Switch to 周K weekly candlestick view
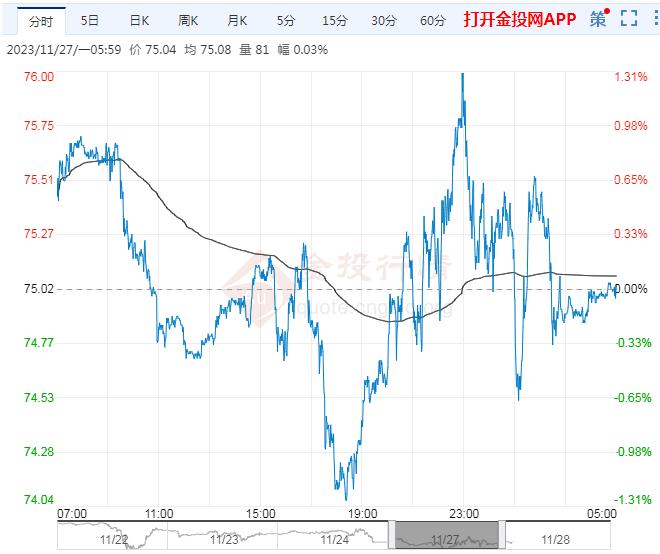Viewport: 660px width, 554px height. [188, 20]
